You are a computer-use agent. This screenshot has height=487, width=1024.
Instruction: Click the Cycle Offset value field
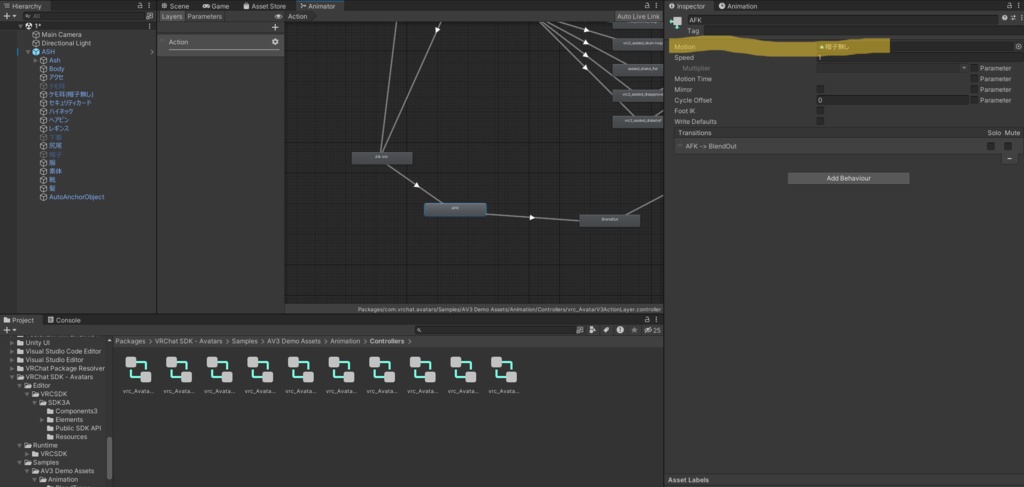(x=892, y=101)
